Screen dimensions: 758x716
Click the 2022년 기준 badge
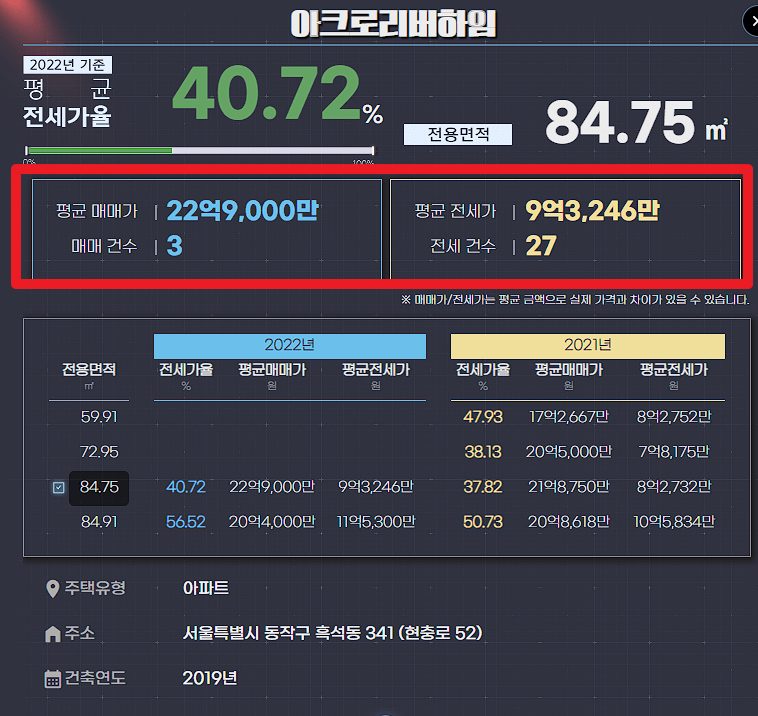click(x=67, y=65)
